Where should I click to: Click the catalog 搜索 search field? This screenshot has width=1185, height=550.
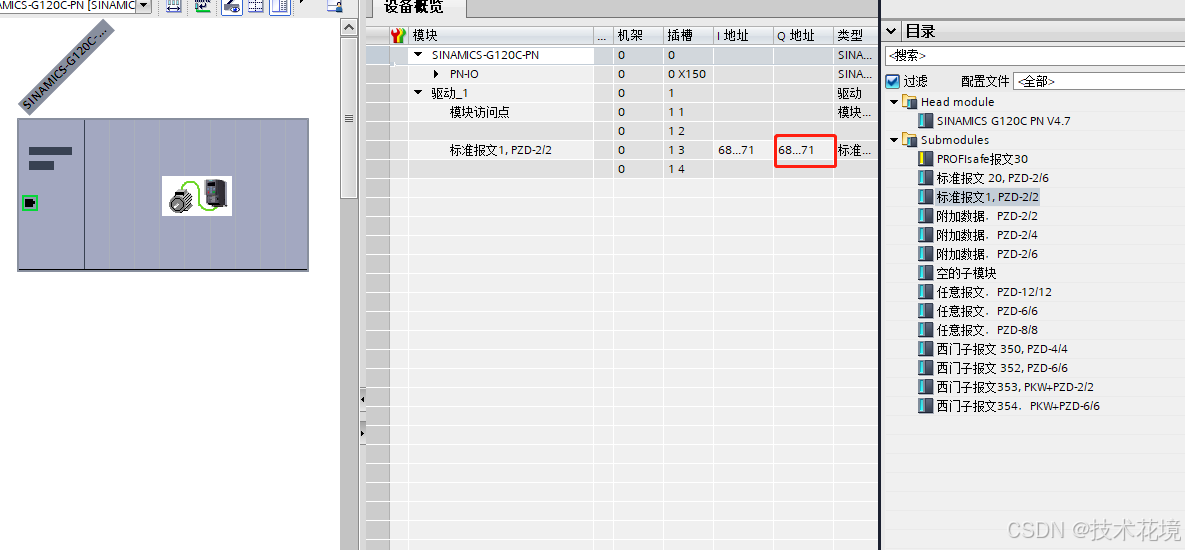(1035, 56)
